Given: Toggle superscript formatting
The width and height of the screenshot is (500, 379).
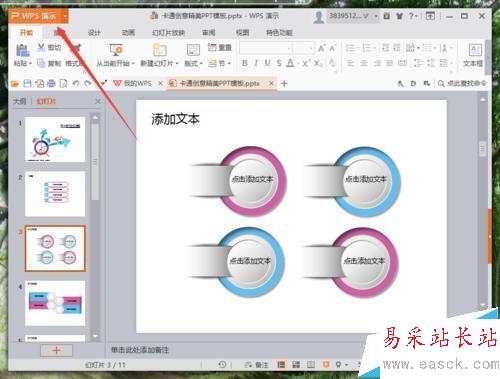Looking at the screenshot, I should [x=306, y=63].
